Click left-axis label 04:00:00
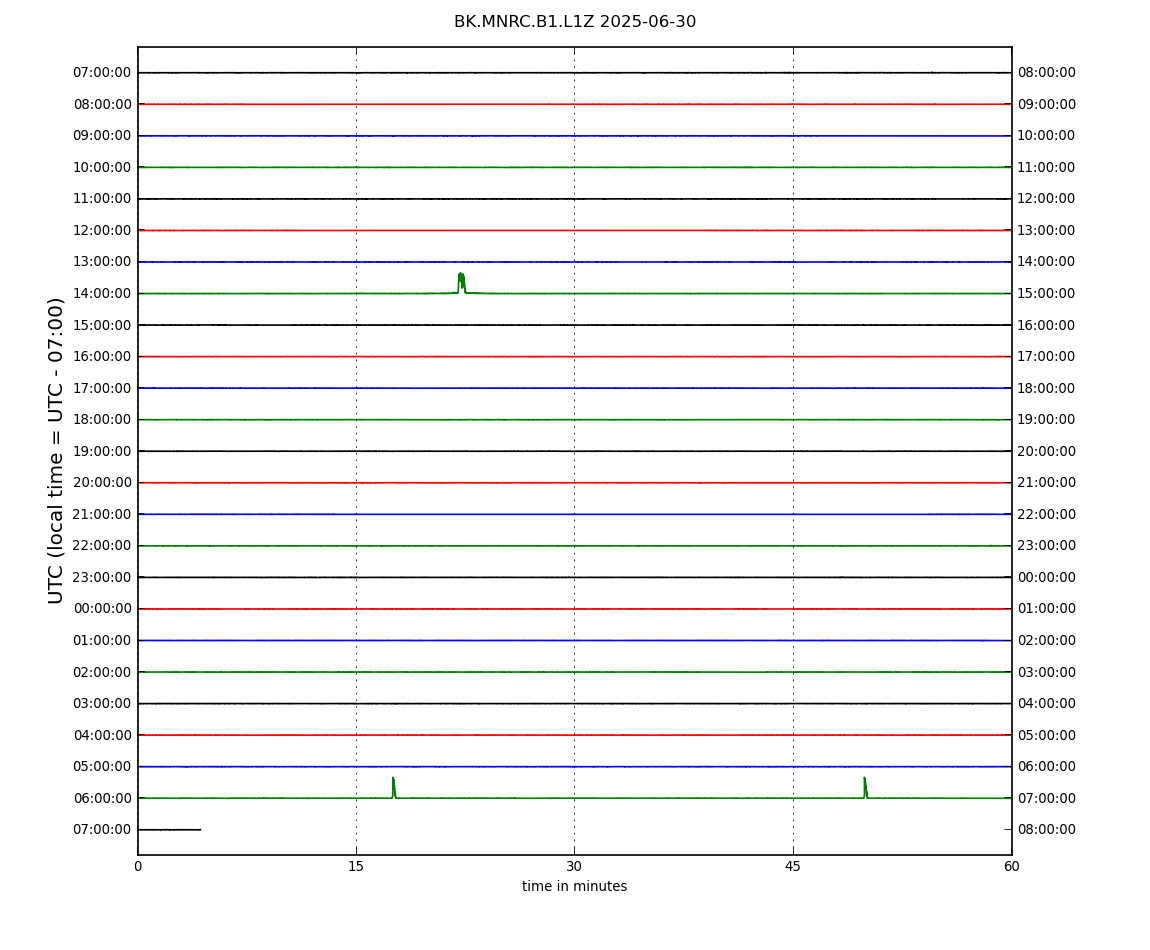The image size is (1150, 950). [102, 735]
